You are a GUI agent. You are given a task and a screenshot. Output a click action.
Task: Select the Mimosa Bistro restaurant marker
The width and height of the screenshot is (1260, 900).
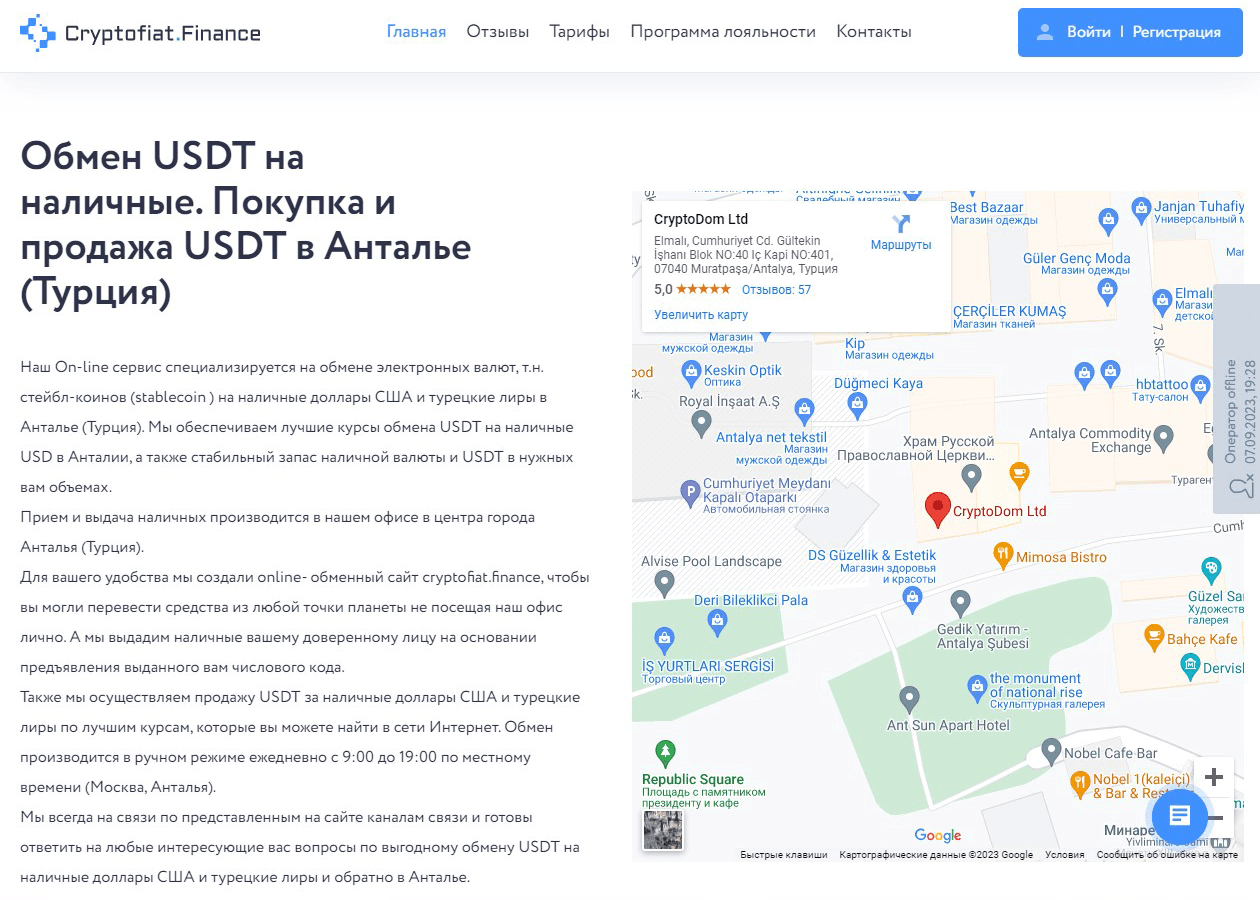point(1003,554)
